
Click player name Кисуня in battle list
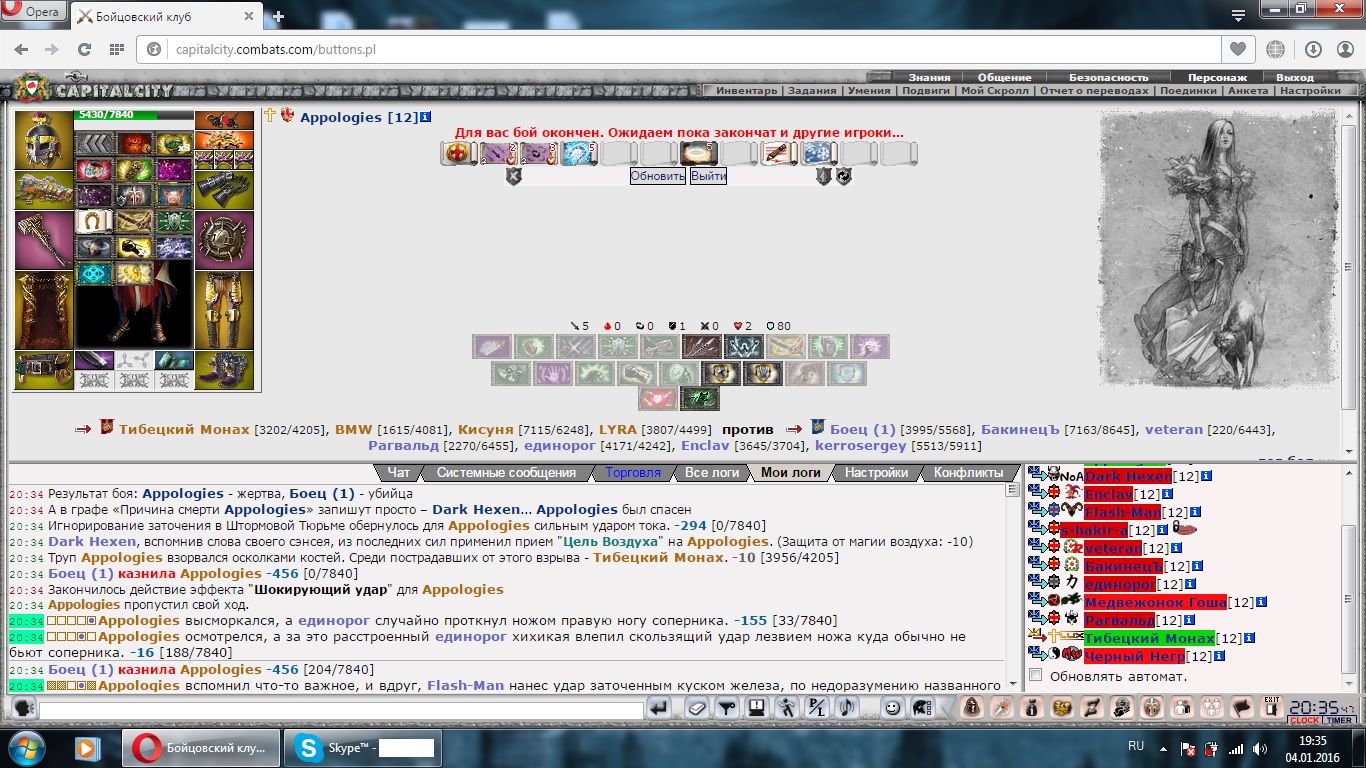484,429
